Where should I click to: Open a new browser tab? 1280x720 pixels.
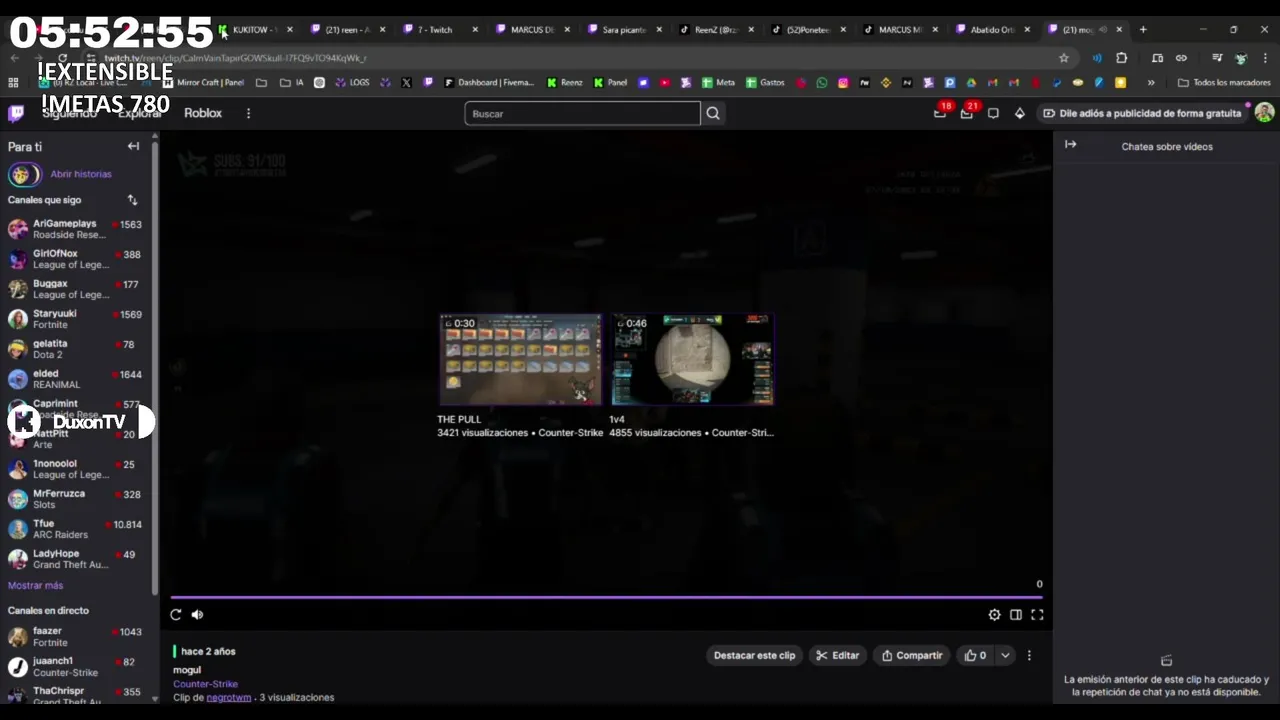point(1143,30)
